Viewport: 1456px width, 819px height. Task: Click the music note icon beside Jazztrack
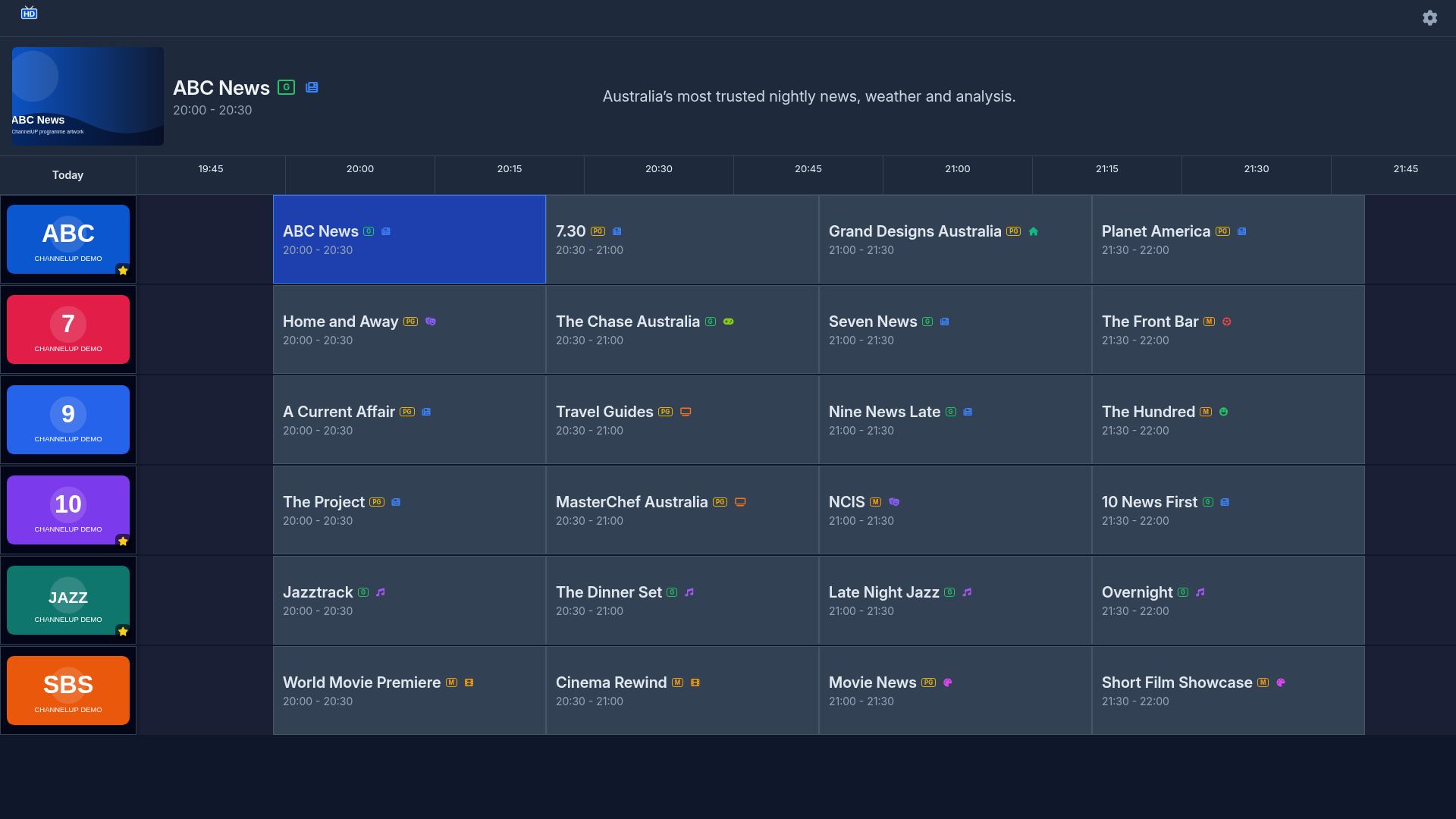coord(381,592)
